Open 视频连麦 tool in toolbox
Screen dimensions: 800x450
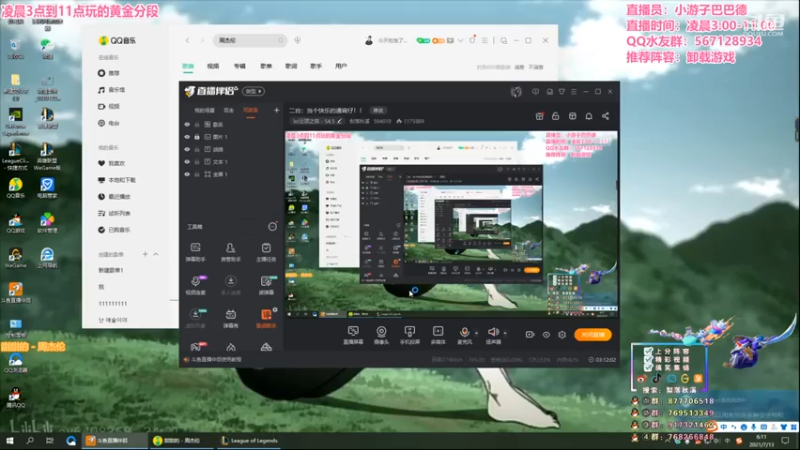point(195,286)
